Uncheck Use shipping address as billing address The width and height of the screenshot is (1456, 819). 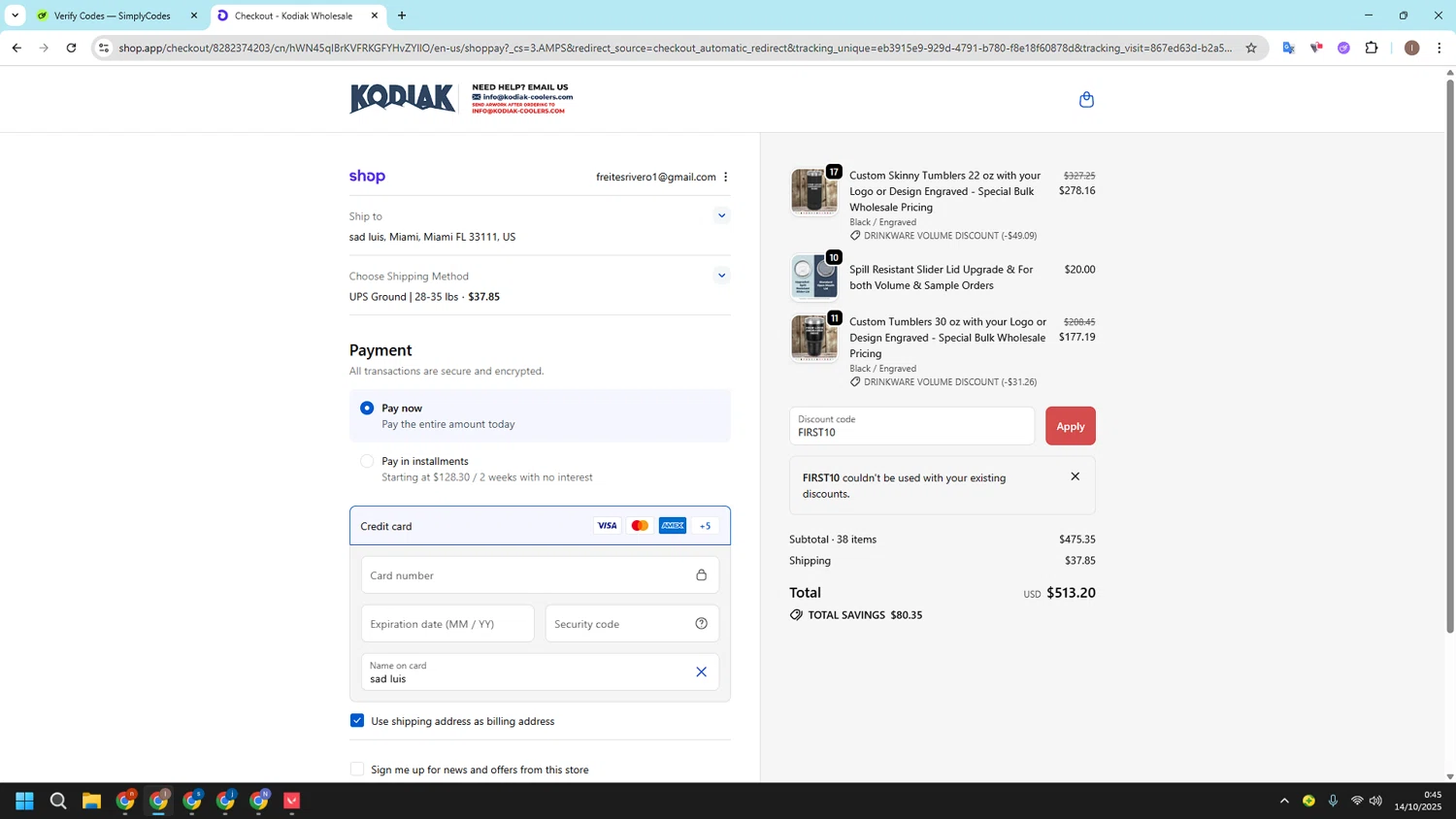357,720
